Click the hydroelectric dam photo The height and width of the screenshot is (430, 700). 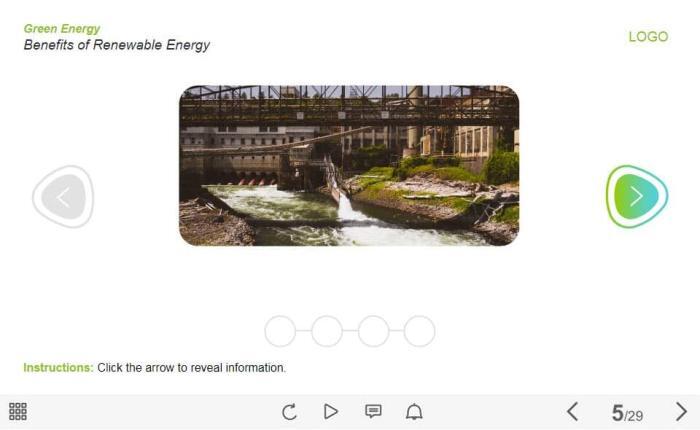pos(349,165)
